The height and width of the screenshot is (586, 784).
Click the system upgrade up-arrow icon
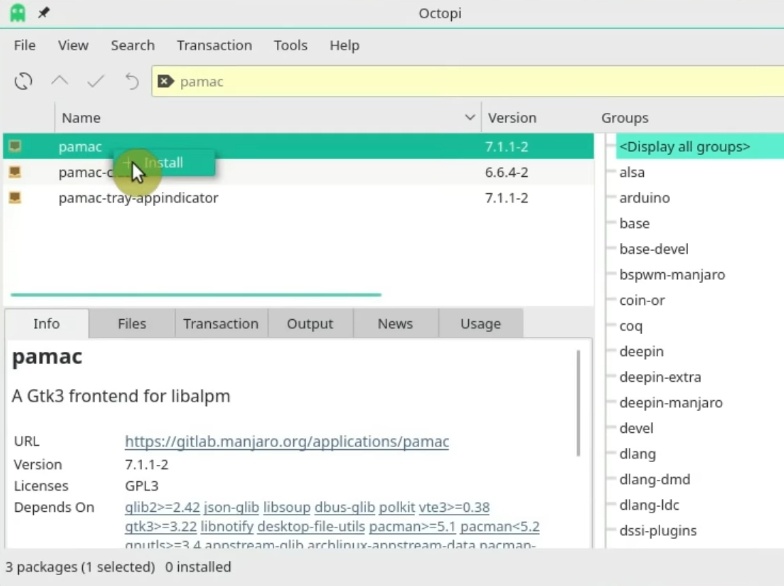[x=60, y=80]
